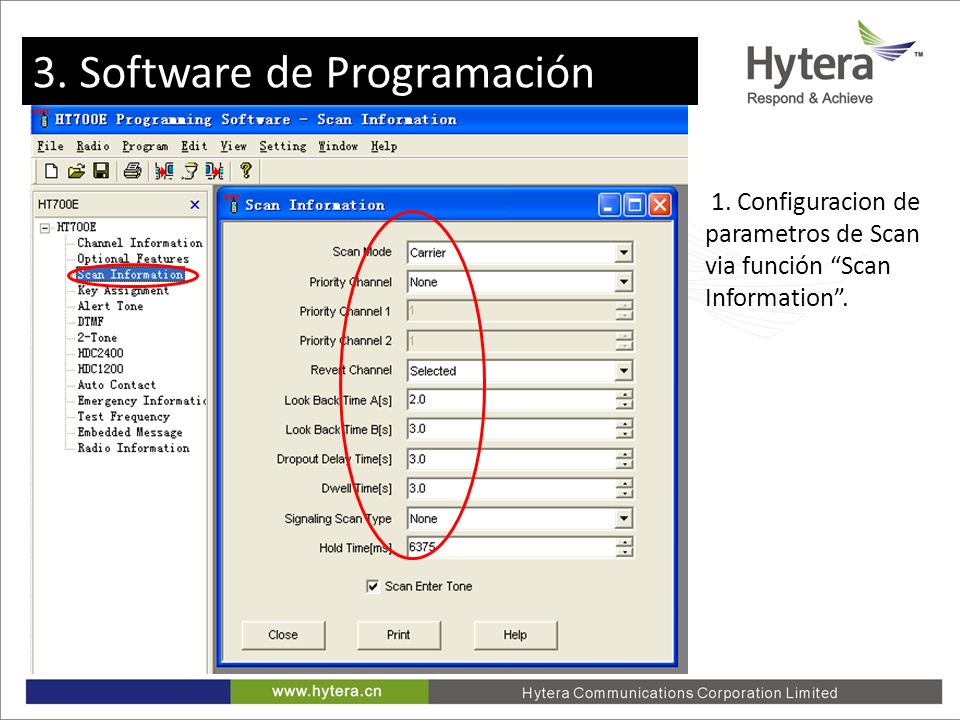Image resolution: width=960 pixels, height=720 pixels.
Task: Click the toolbar icon left of Write
Action: click(190, 171)
